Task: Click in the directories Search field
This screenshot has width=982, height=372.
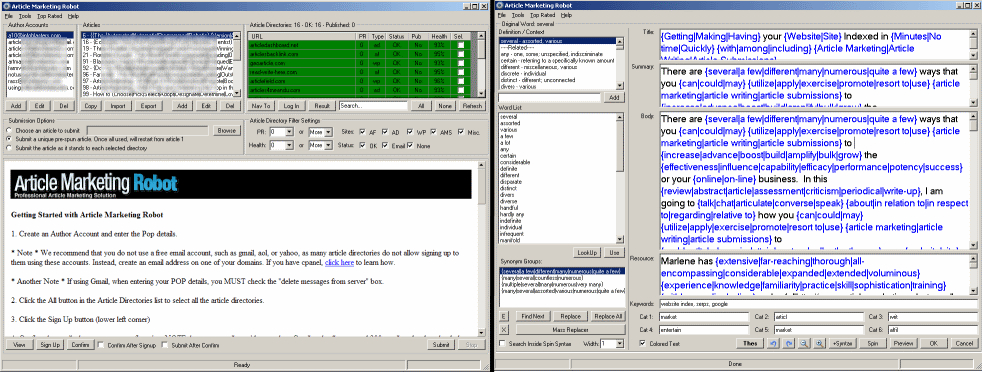Action: pyautogui.click(x=373, y=106)
